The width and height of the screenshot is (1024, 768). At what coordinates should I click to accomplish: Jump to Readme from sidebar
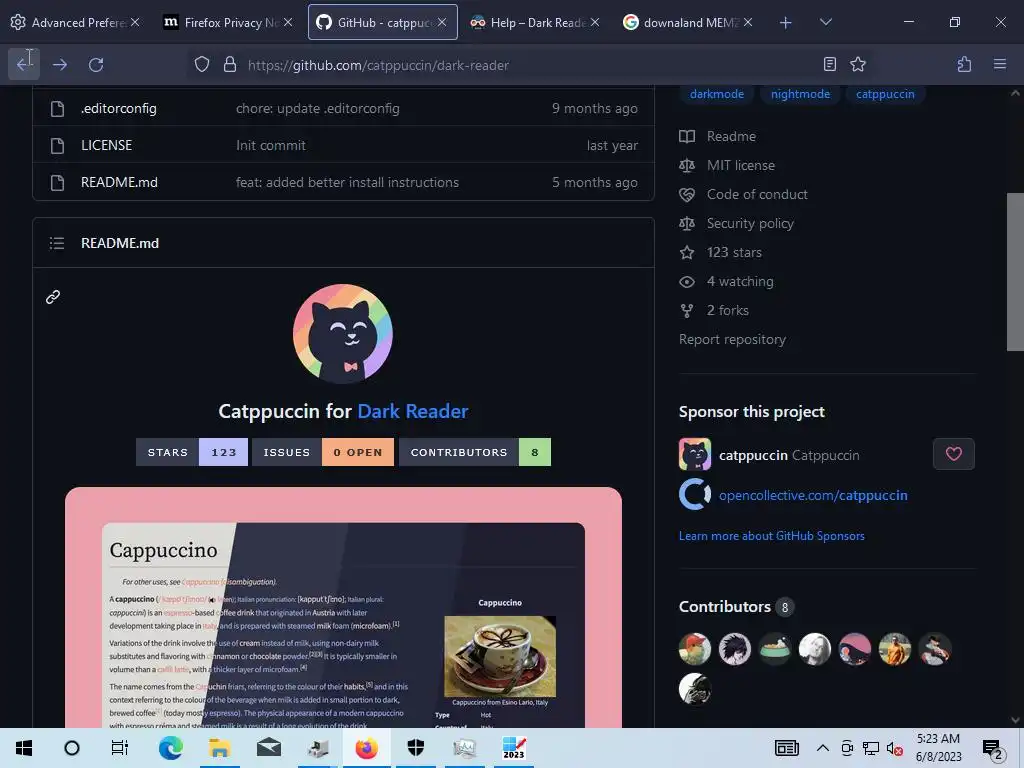coord(731,136)
